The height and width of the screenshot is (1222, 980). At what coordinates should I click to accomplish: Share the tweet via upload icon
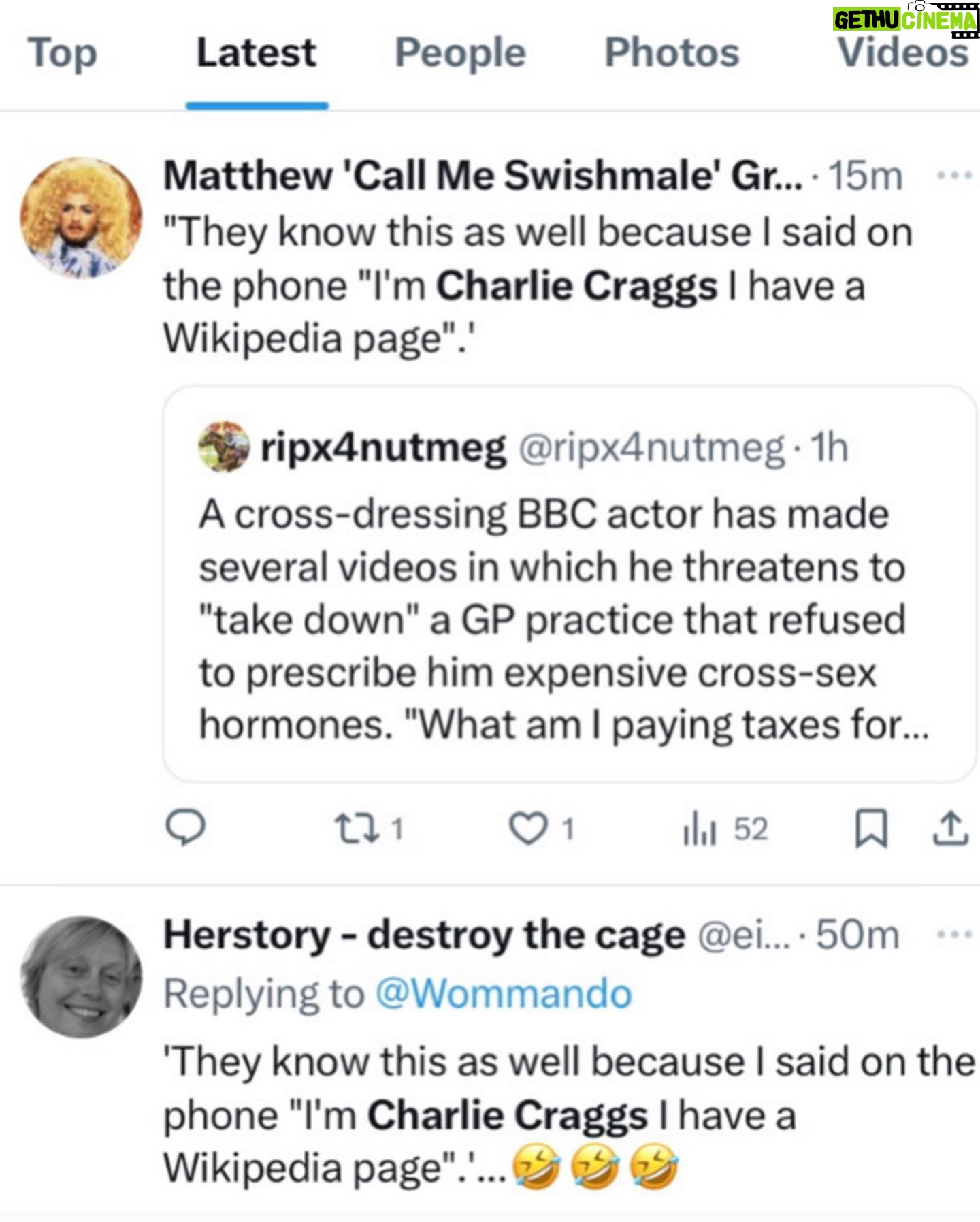pyautogui.click(x=950, y=829)
